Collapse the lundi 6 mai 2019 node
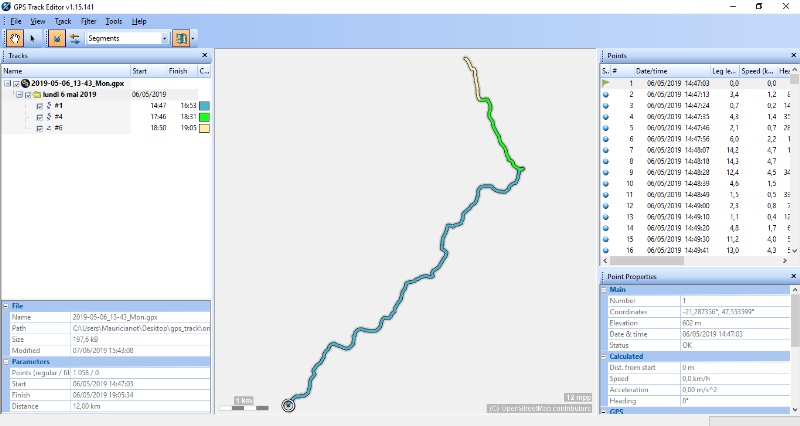 click(x=19, y=94)
